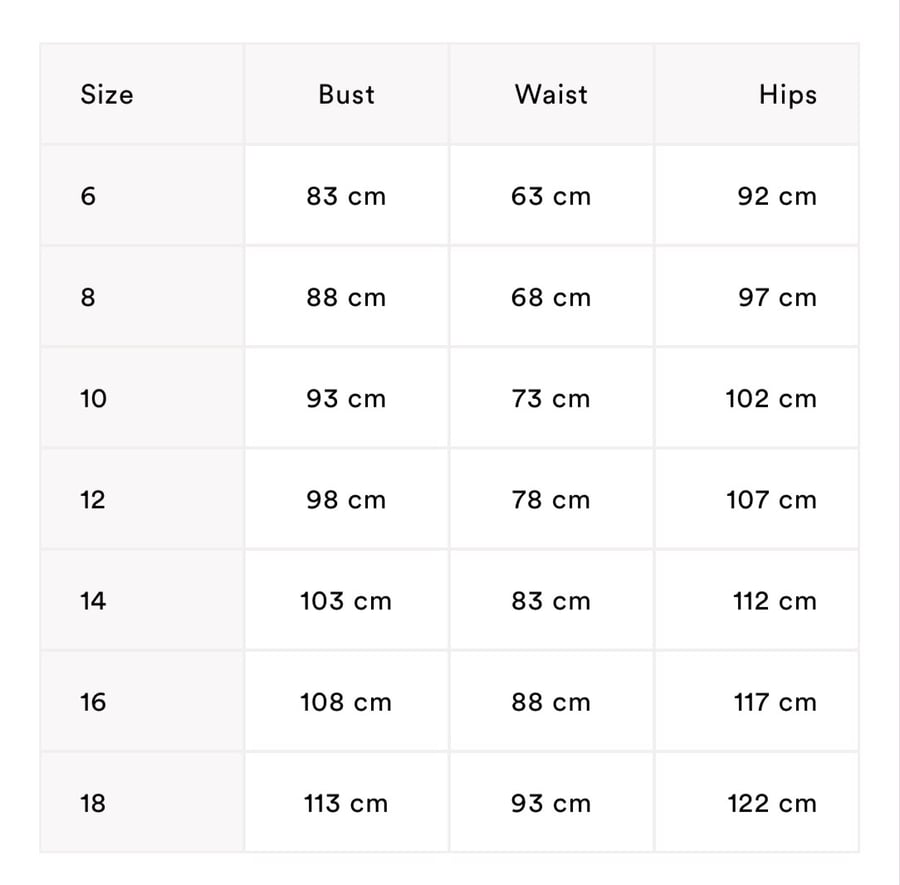Click the 93 cm waist cell for size 18
This screenshot has width=900, height=885.
[551, 803]
